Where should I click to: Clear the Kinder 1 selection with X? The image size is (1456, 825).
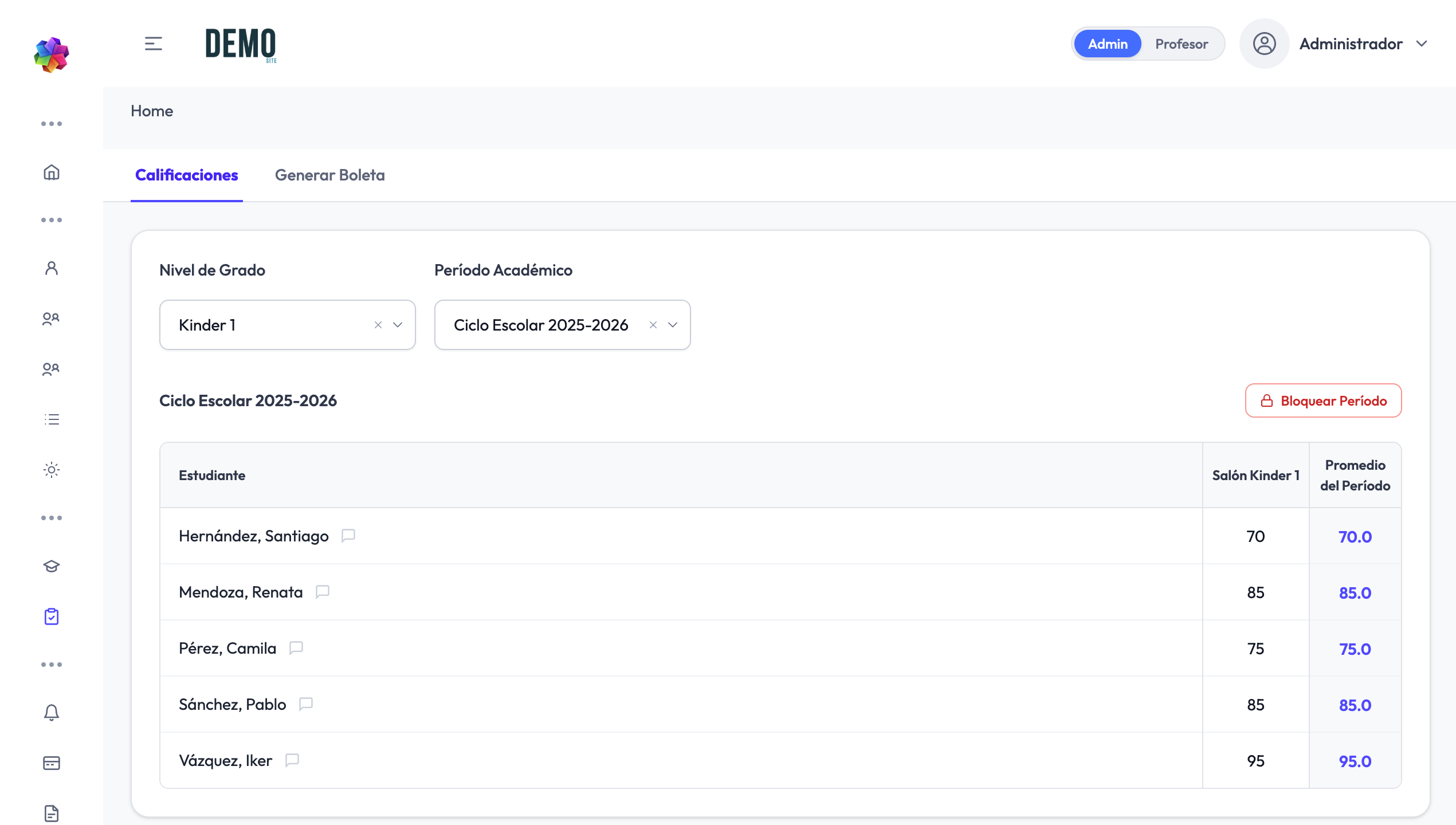378,325
